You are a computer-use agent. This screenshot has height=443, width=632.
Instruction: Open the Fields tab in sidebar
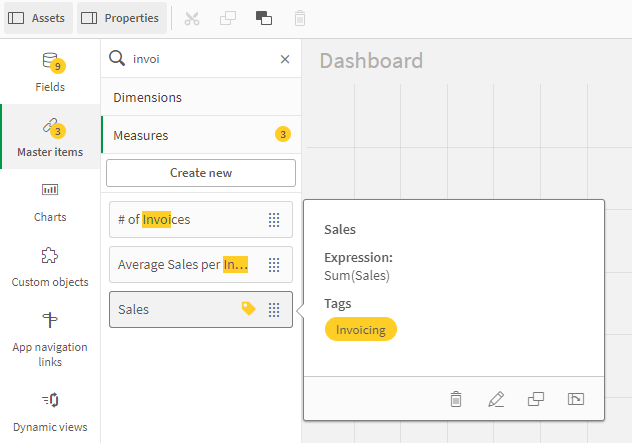click(50, 72)
